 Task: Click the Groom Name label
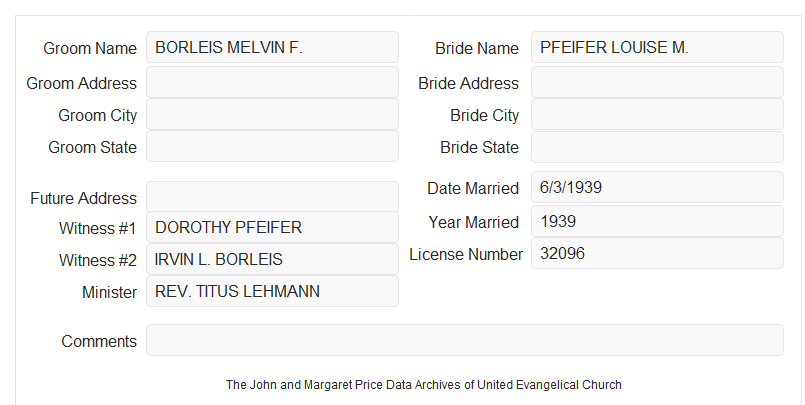tap(90, 48)
